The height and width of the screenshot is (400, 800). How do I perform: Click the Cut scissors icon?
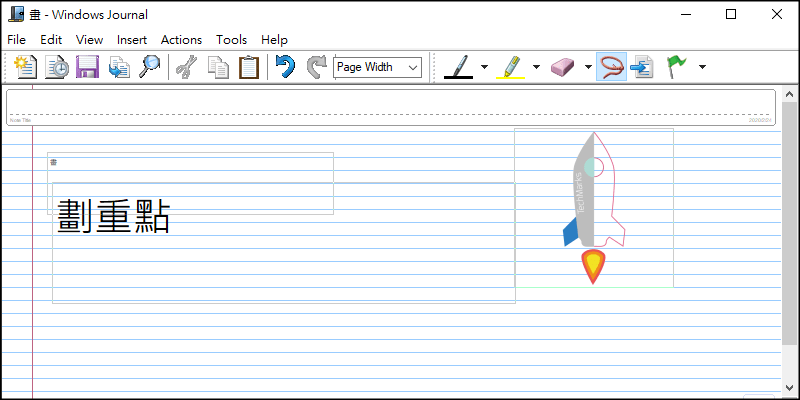click(186, 67)
